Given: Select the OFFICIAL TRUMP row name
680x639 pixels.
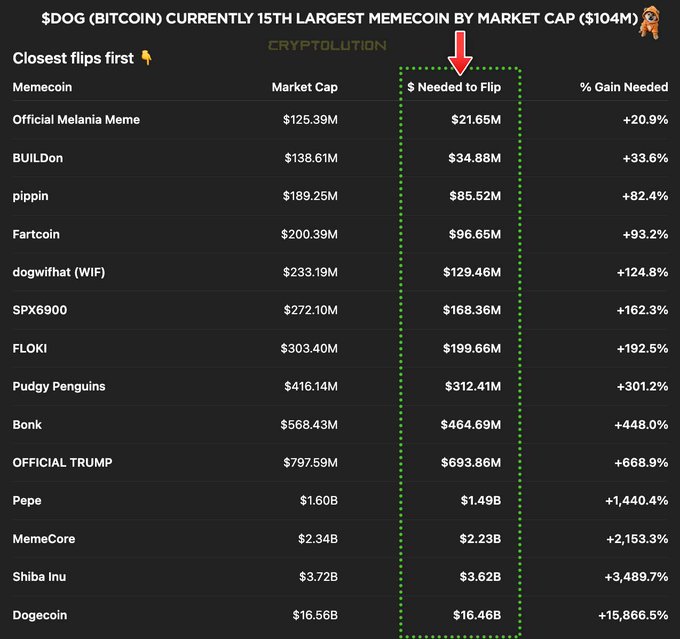Looking at the screenshot, I should pos(62,462).
